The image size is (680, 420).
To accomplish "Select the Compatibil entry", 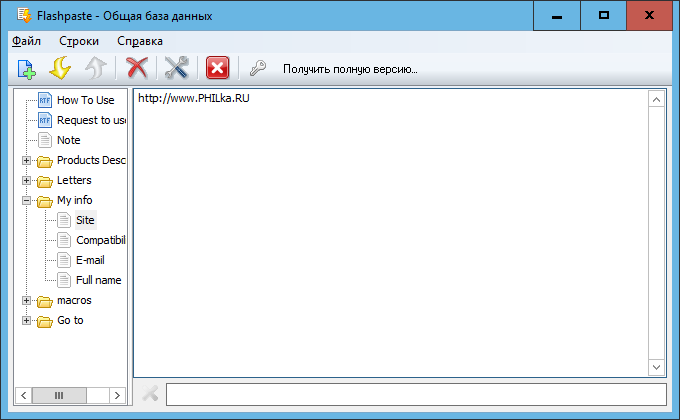I will click(101, 240).
